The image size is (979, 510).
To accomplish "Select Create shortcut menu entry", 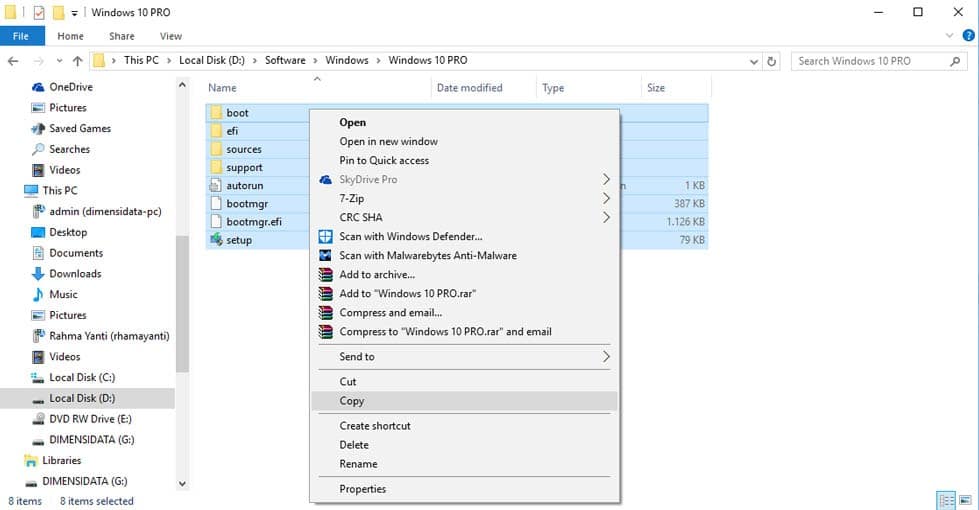I will 464,426.
